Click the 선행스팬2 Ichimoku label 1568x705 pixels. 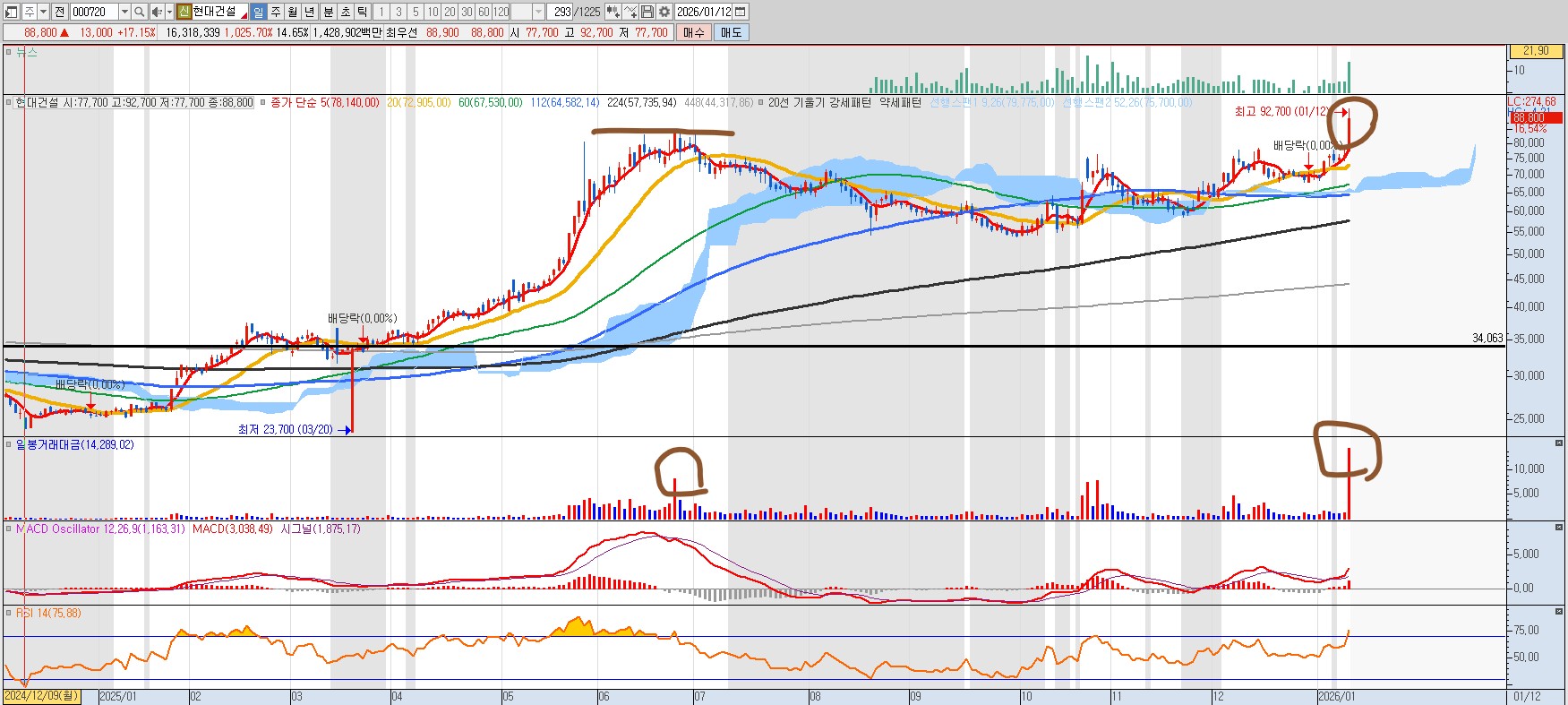(x=1127, y=102)
